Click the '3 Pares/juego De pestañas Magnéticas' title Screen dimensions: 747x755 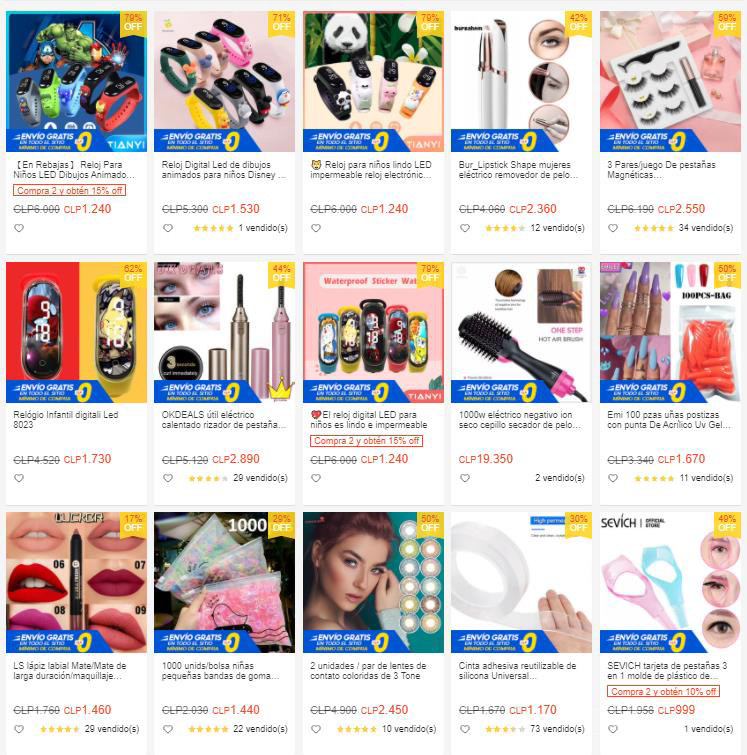click(x=661, y=169)
